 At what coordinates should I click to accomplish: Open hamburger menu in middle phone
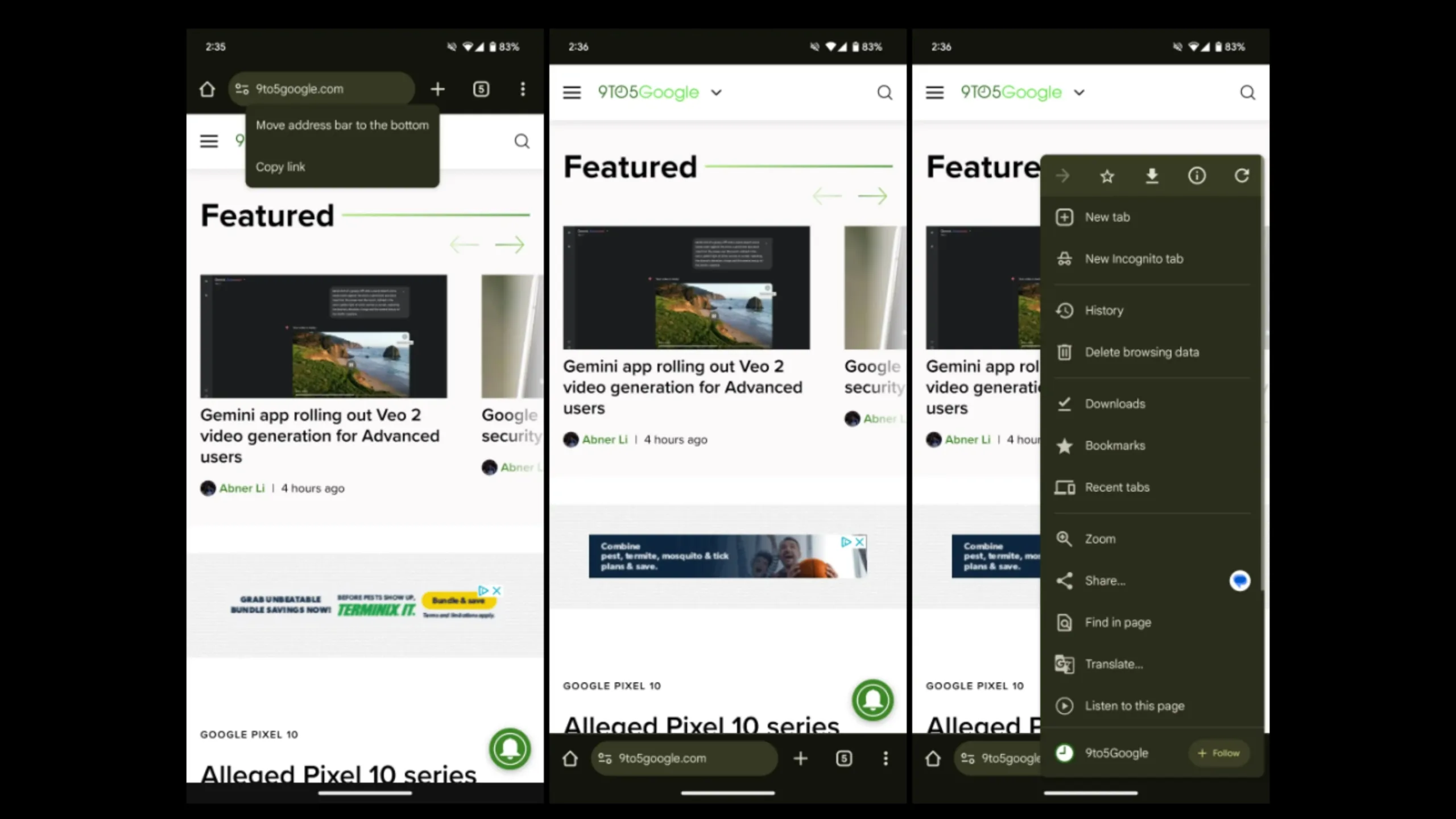[x=572, y=92]
